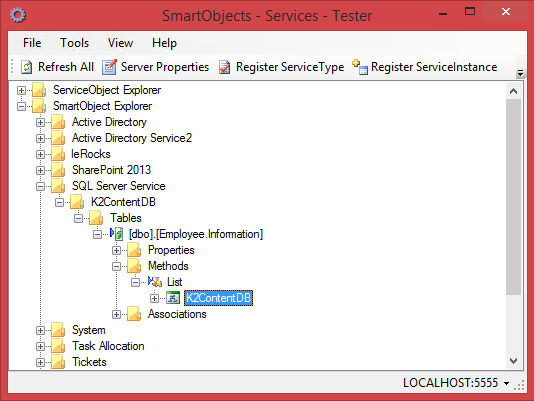Open the LOCALHOST:5555 server dropdown

click(x=506, y=383)
